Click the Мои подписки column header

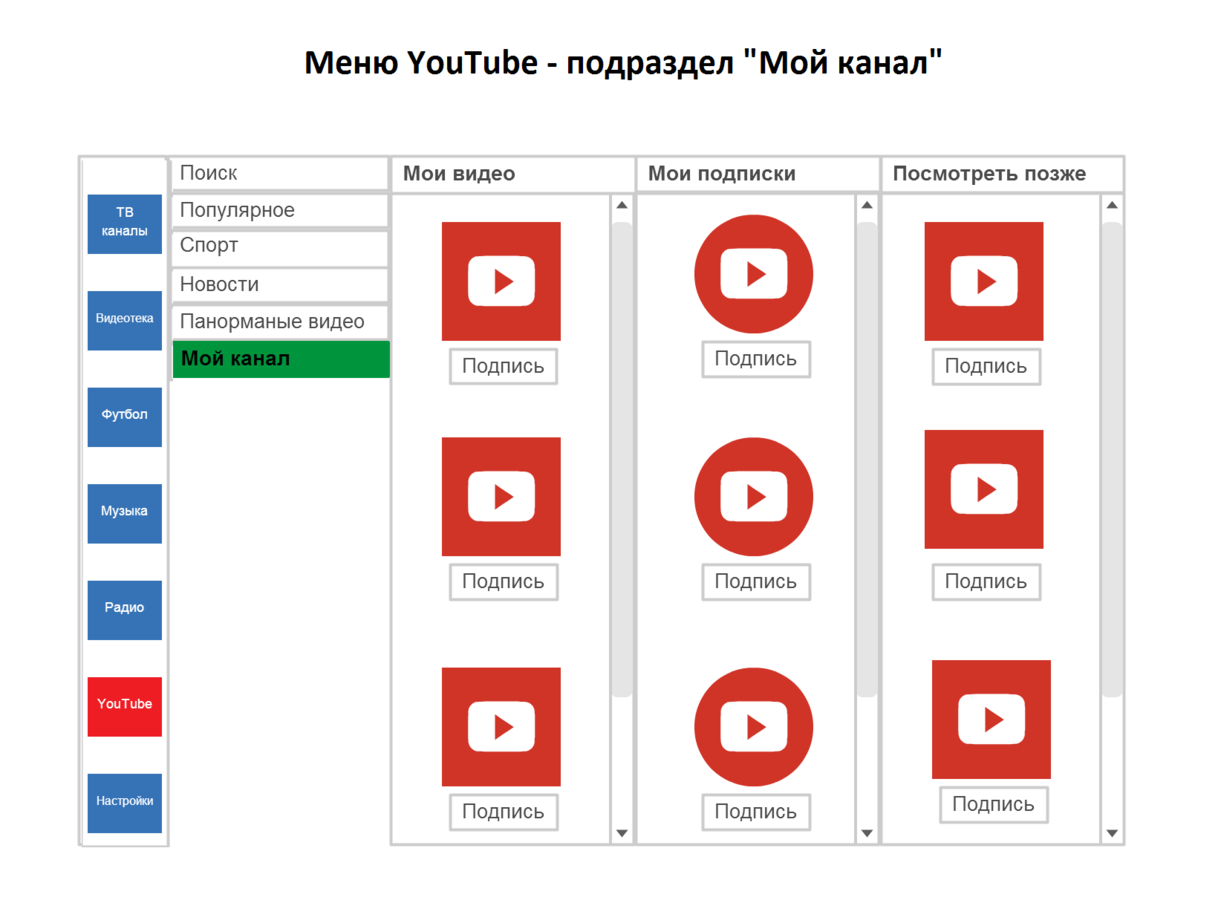[x=758, y=174]
